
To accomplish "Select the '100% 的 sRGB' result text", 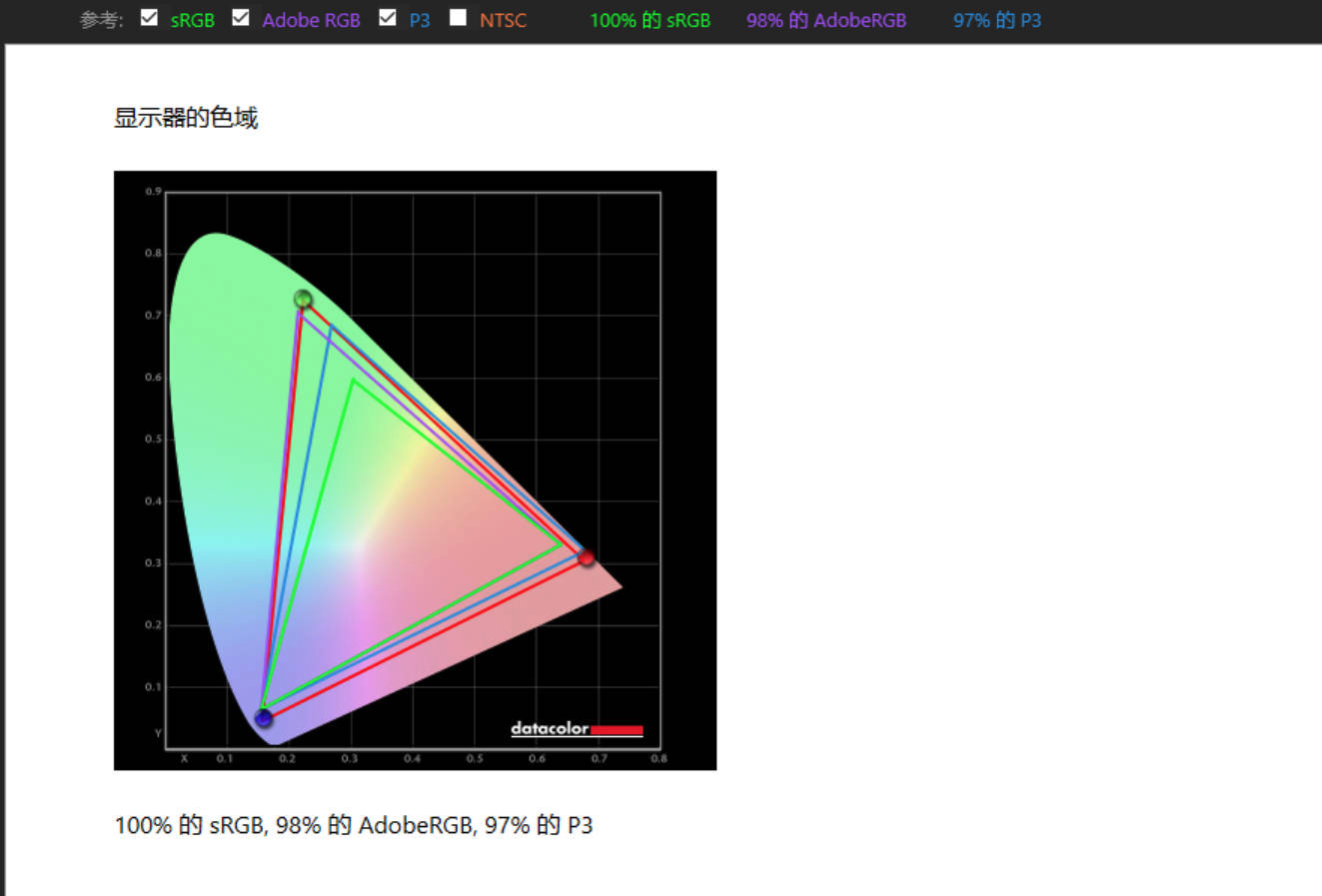I will coord(651,20).
